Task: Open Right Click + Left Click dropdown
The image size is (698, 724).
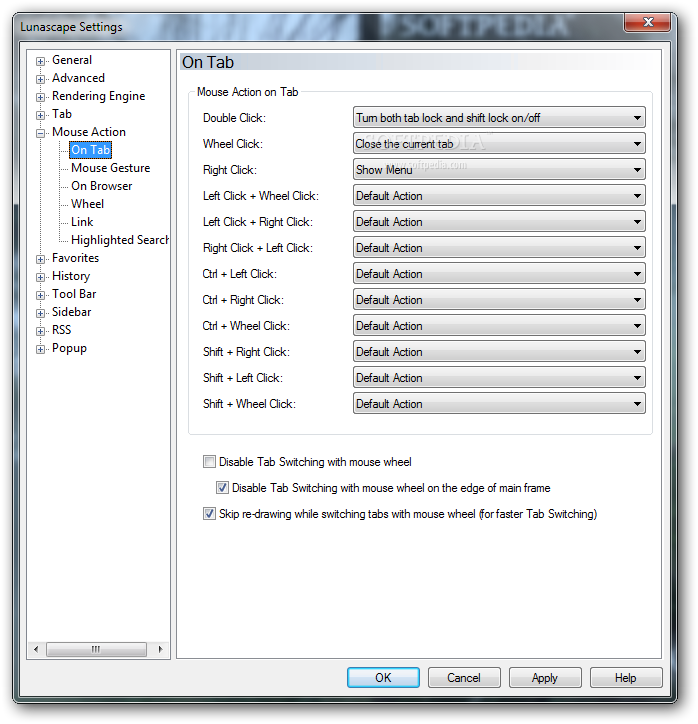Action: (x=499, y=248)
